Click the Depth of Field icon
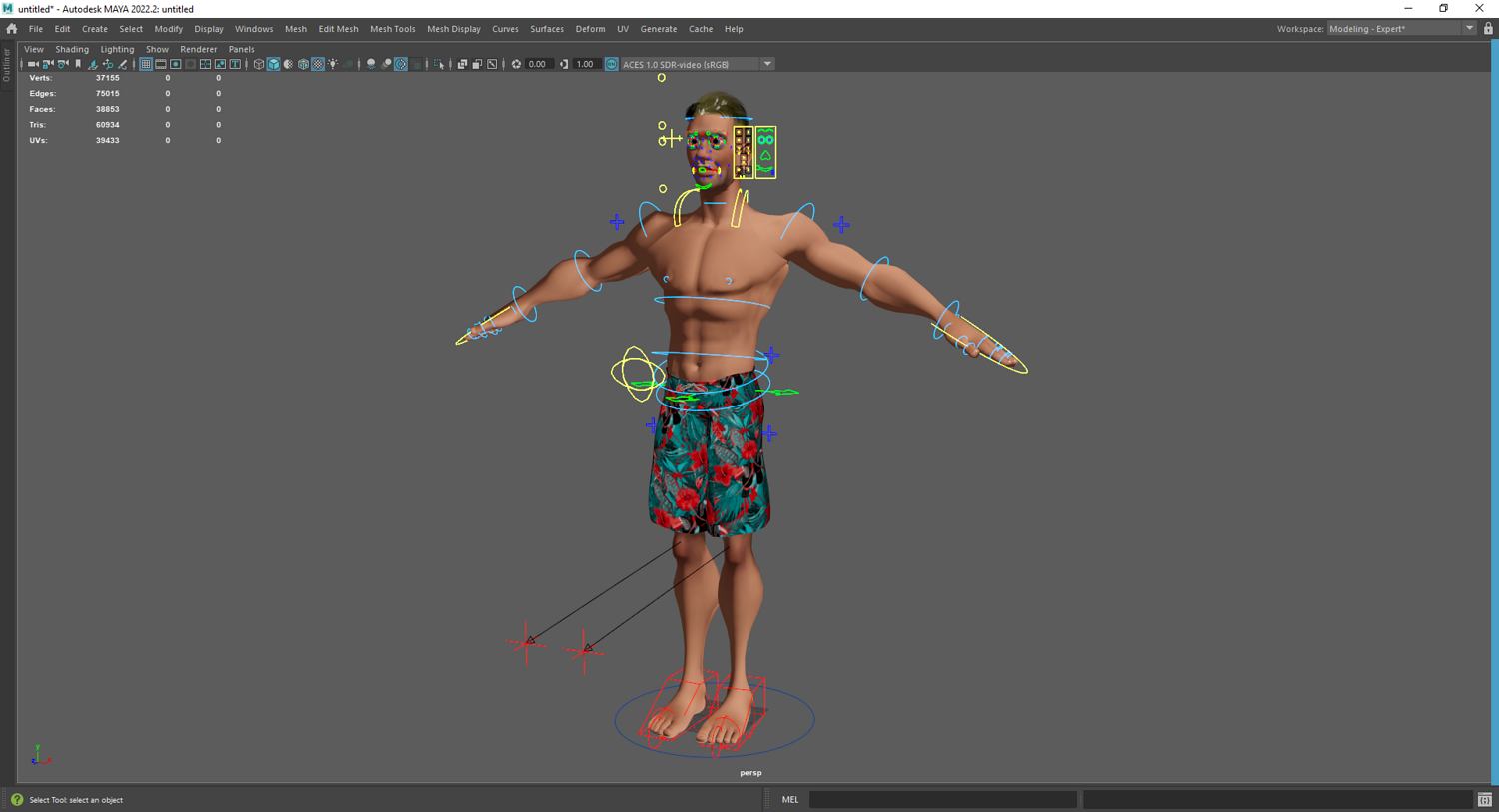1499x812 pixels. tap(416, 64)
